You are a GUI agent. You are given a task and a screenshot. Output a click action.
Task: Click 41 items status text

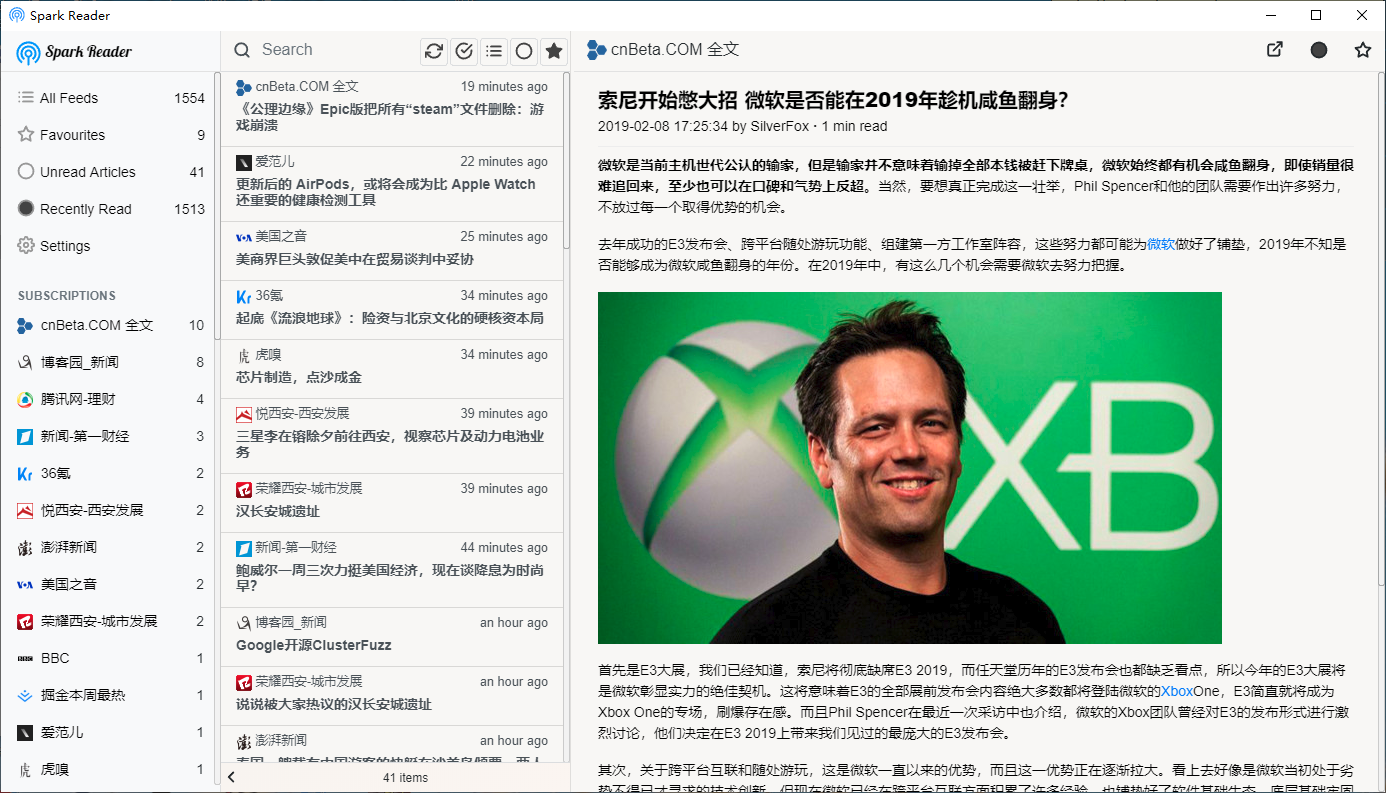click(405, 777)
